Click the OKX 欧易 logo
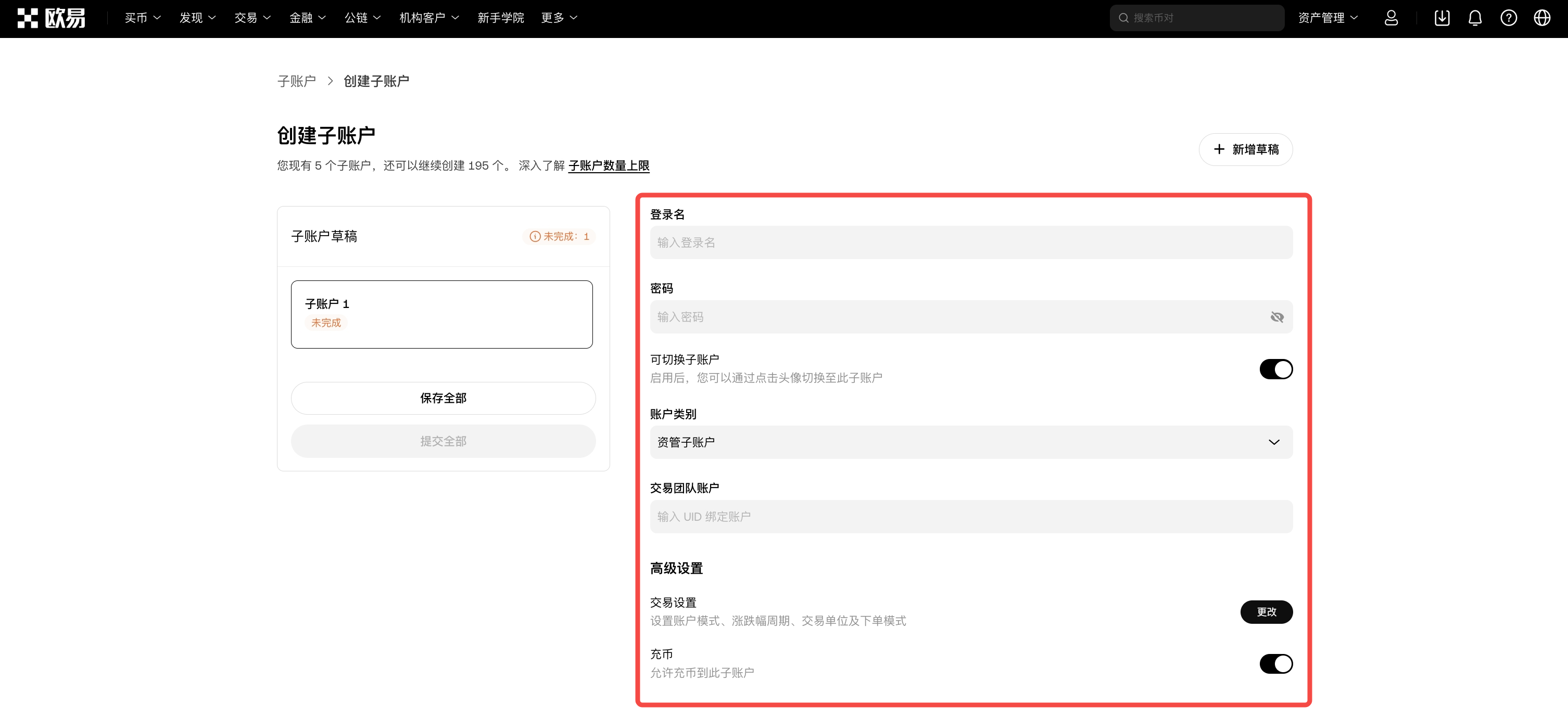The width and height of the screenshot is (1568, 719). pyautogui.click(x=51, y=18)
